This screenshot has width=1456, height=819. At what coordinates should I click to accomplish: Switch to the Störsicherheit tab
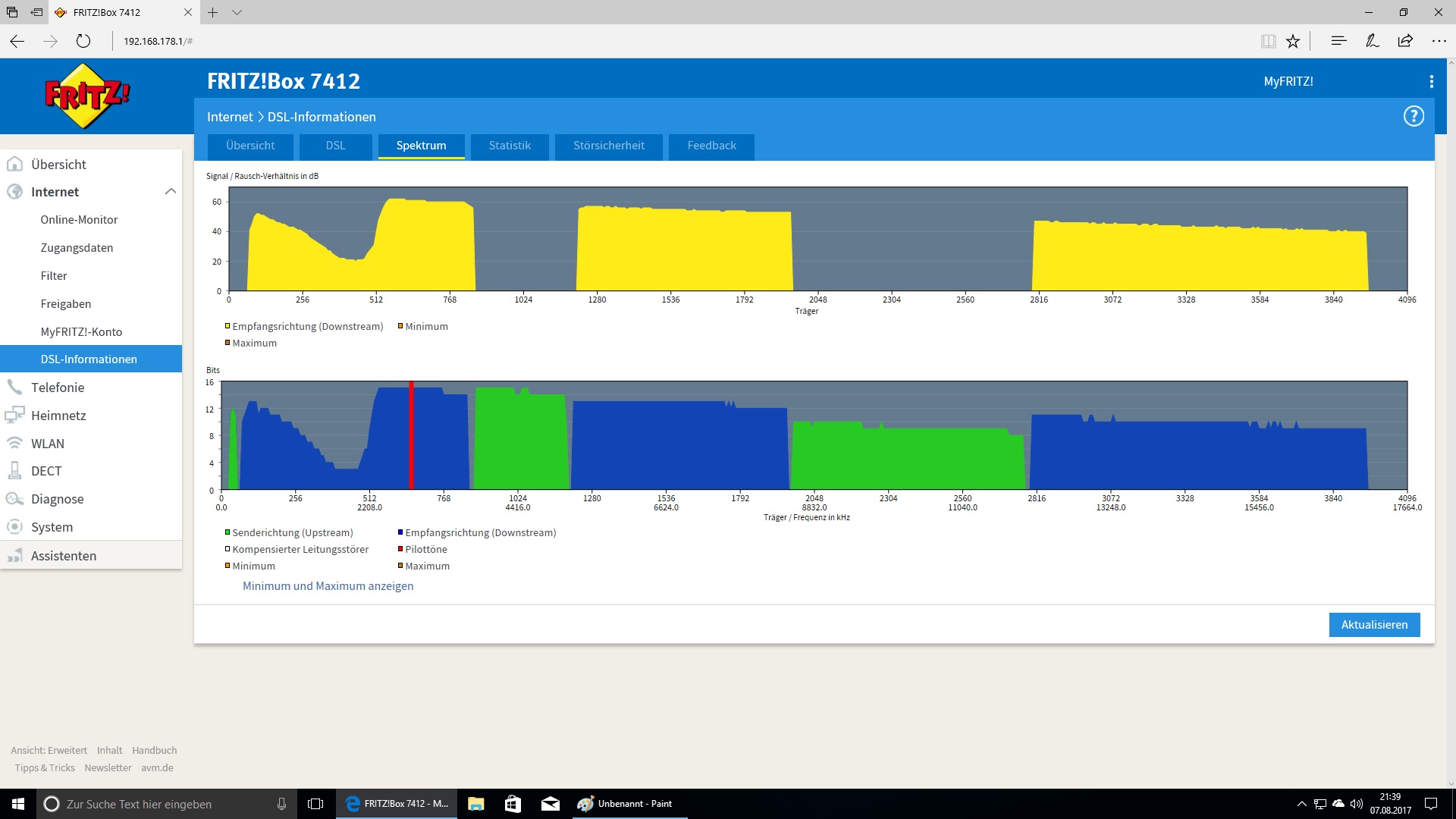608,146
